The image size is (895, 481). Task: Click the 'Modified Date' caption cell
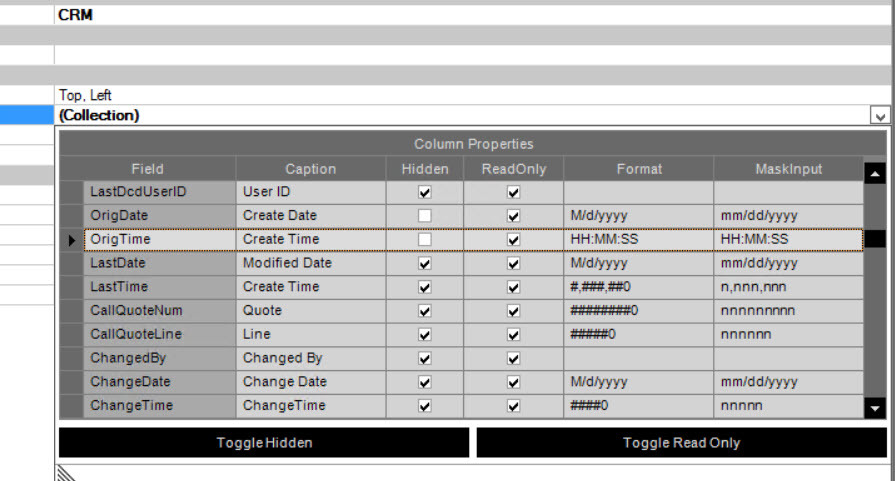point(311,264)
